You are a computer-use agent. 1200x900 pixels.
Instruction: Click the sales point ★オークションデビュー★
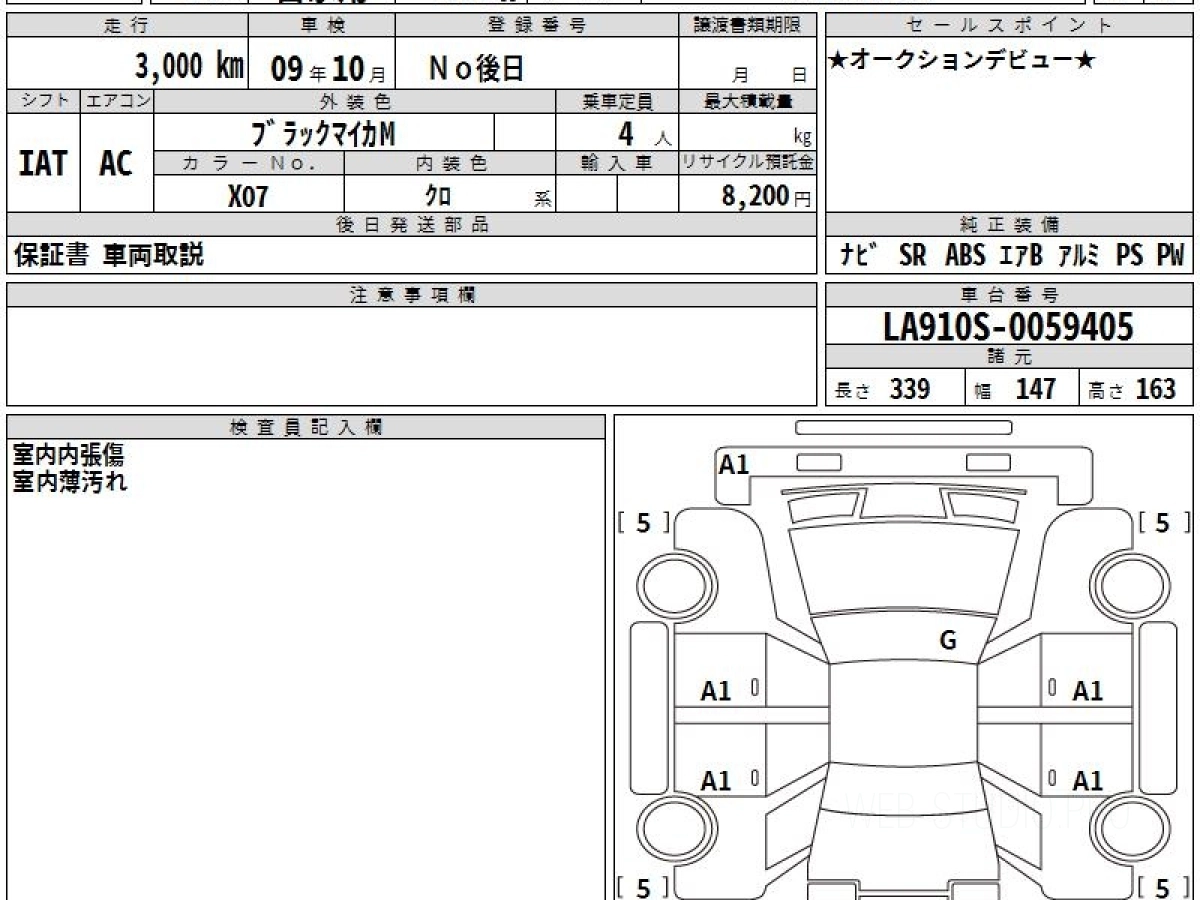point(962,62)
